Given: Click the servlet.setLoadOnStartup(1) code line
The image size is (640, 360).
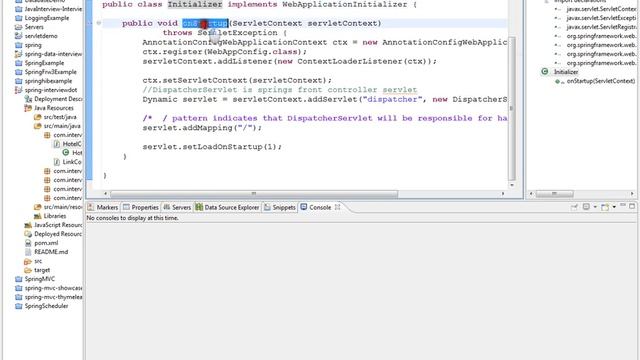Looking at the screenshot, I should [x=212, y=147].
